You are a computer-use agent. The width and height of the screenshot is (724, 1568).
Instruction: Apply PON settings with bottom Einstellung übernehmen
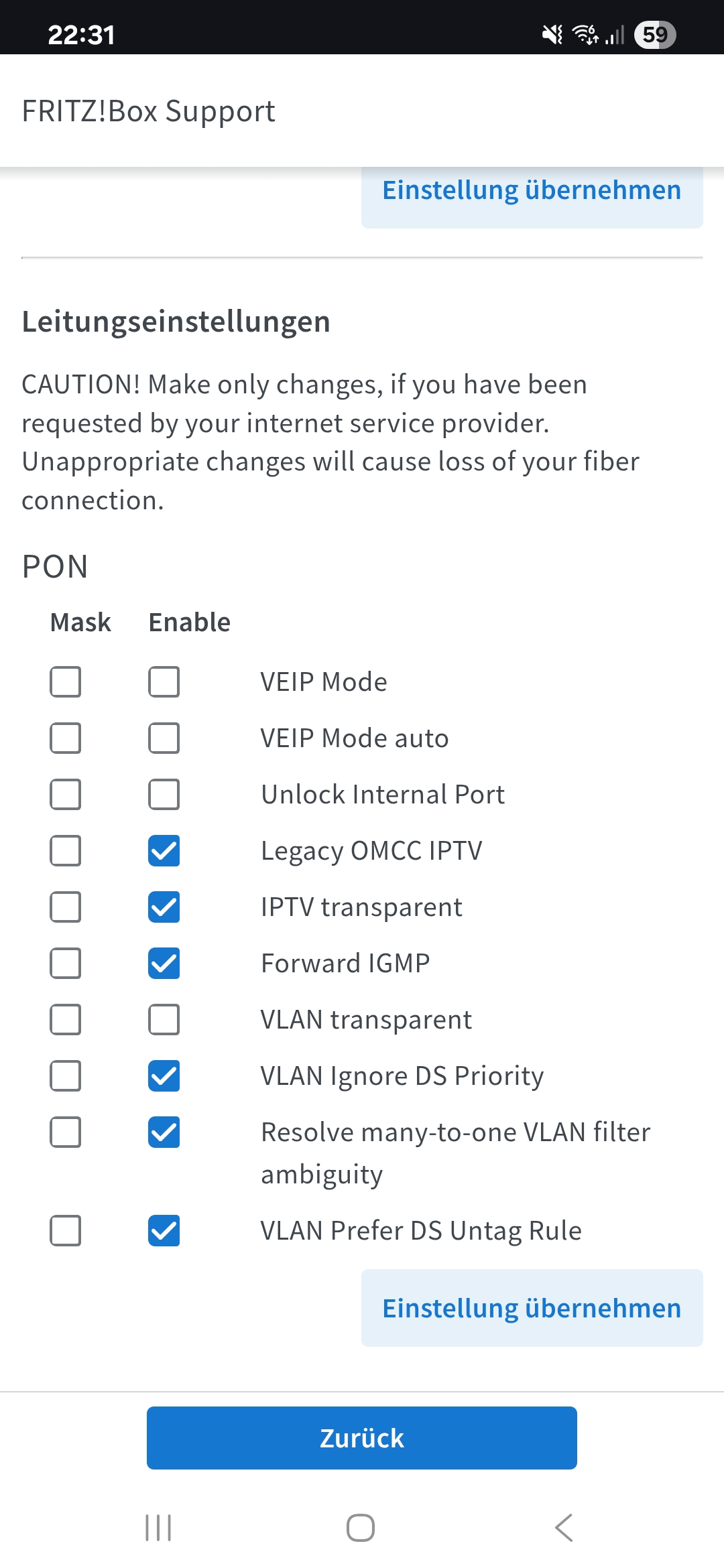click(x=532, y=1308)
